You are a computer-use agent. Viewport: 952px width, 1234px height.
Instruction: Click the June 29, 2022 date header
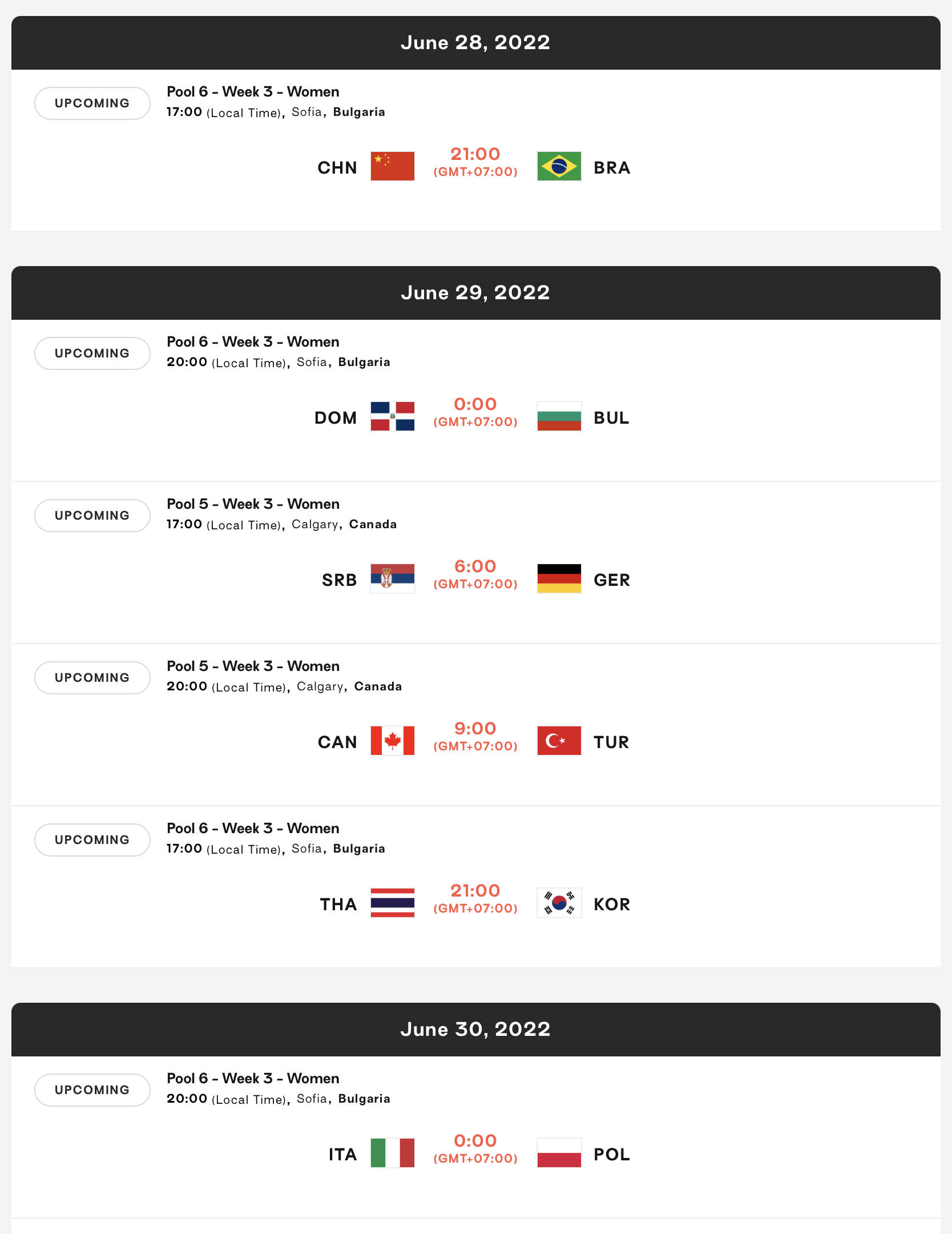(x=475, y=292)
